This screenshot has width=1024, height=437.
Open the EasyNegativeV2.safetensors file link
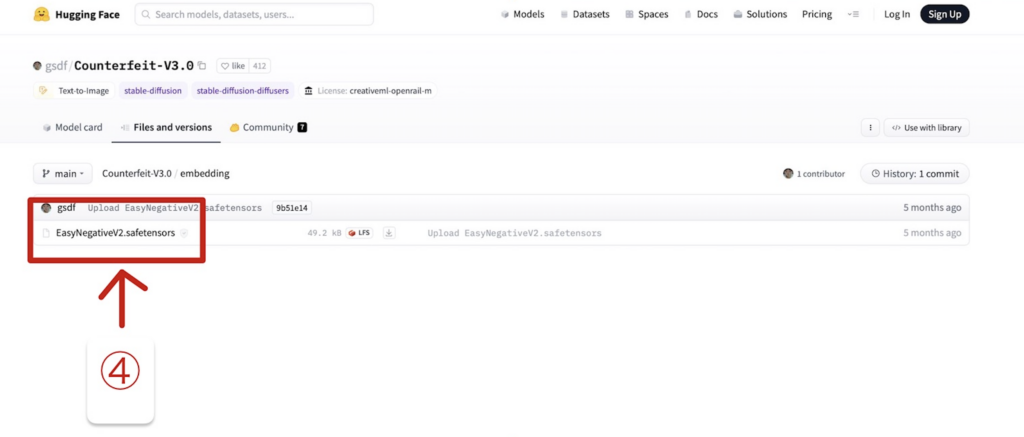(116, 233)
